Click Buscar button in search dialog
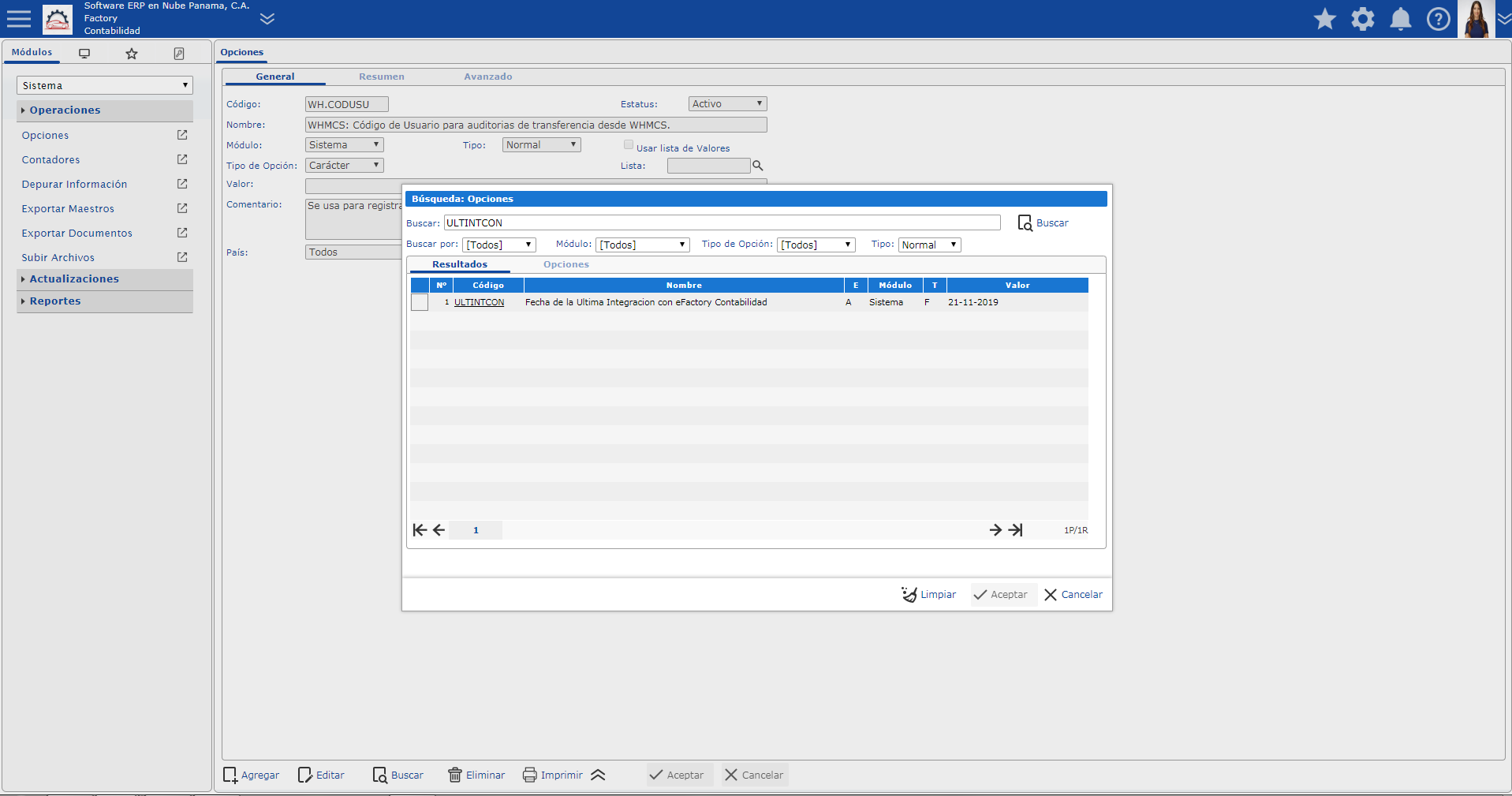This screenshot has width=1512, height=796. (x=1043, y=223)
